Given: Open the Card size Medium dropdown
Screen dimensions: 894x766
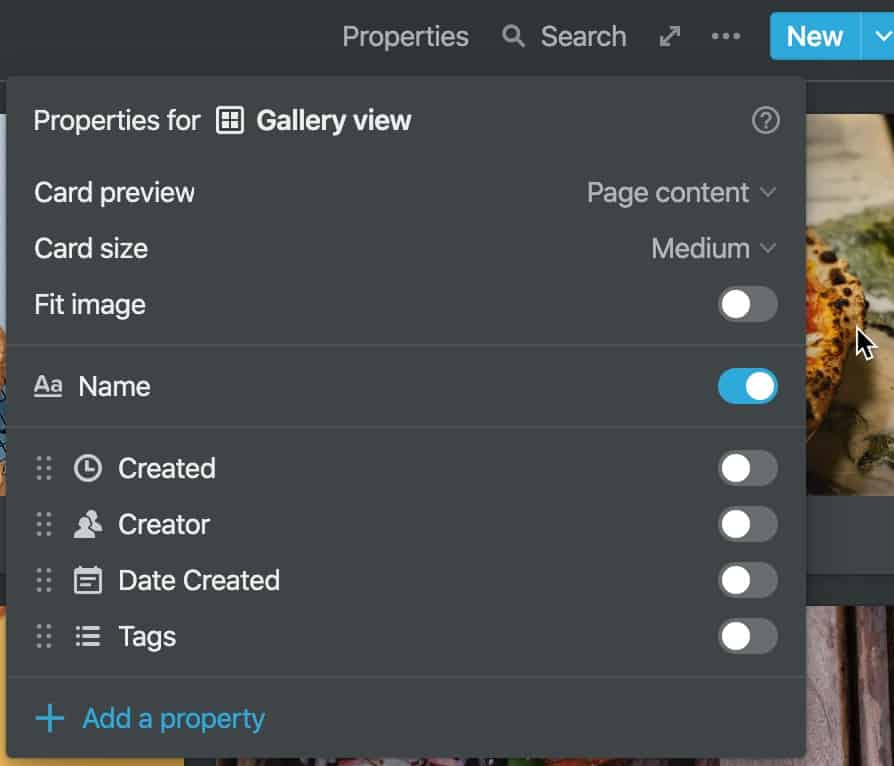Looking at the screenshot, I should (714, 249).
